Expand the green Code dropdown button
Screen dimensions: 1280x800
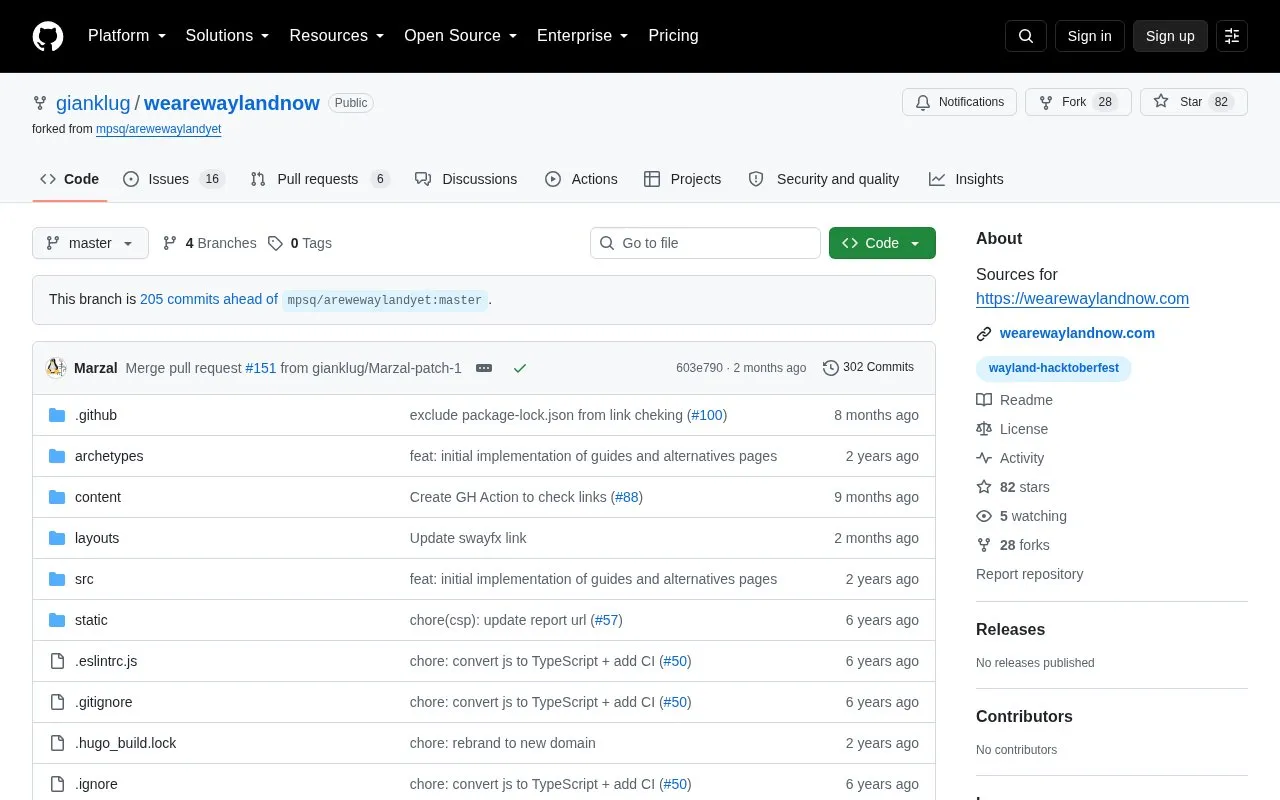[x=882, y=243]
